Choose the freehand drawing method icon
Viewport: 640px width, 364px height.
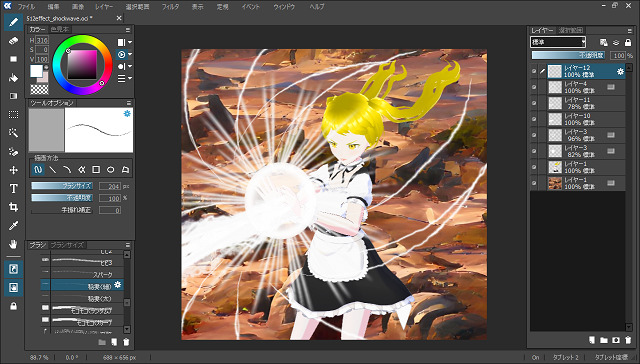pos(38,169)
